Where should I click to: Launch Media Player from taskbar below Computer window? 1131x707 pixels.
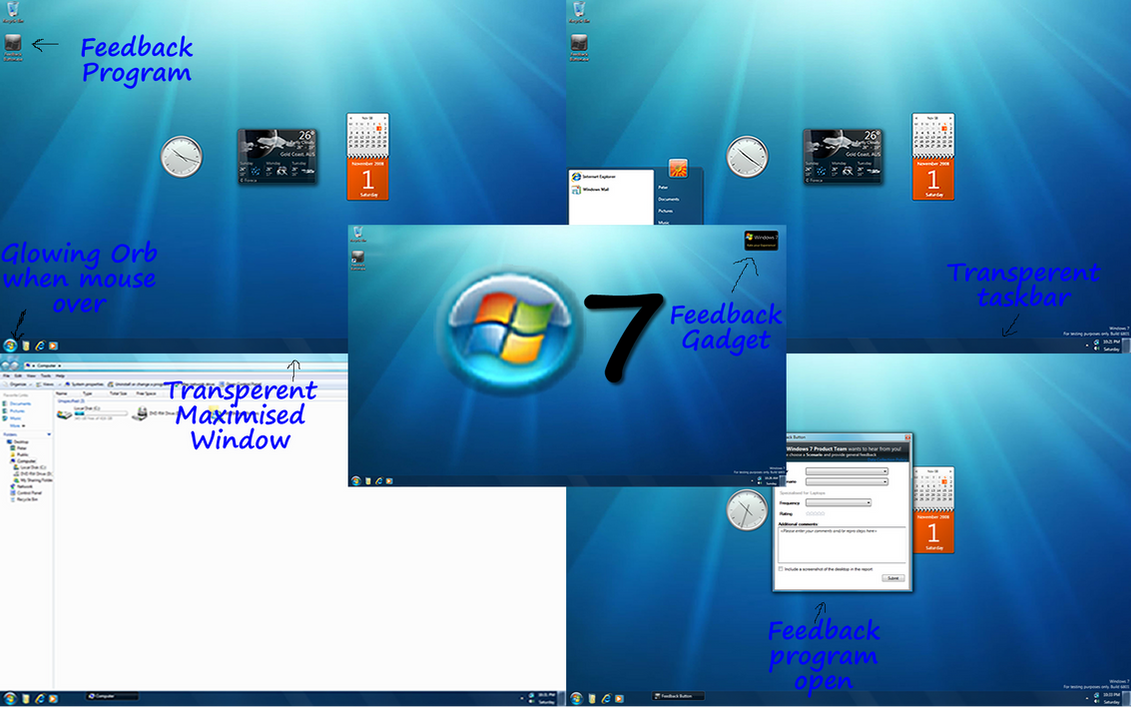tap(53, 698)
